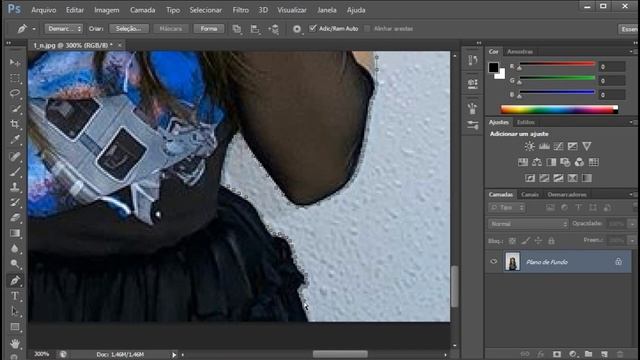Viewport: 640px width, 360px height.
Task: Create a new layer
Action: tap(604, 354)
